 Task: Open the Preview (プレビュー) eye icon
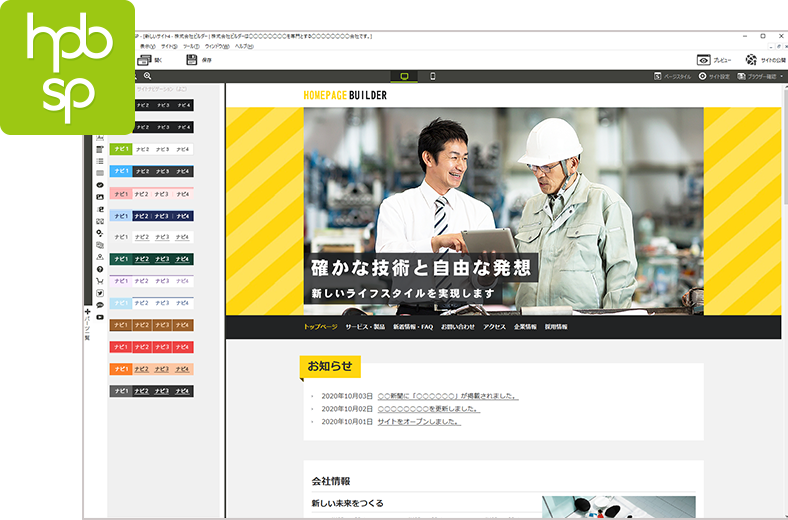point(704,60)
